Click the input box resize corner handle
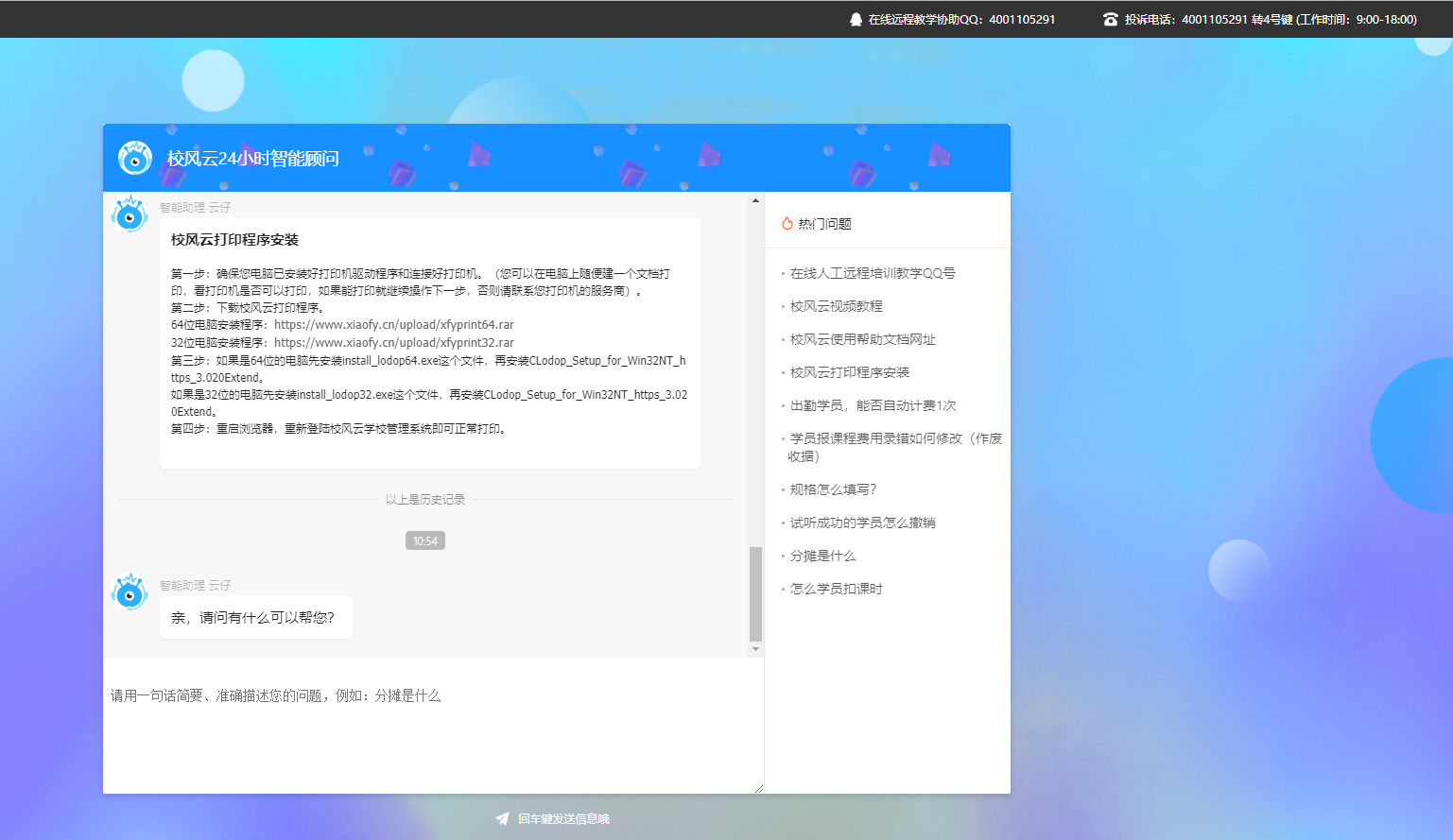1453x840 pixels. [758, 788]
